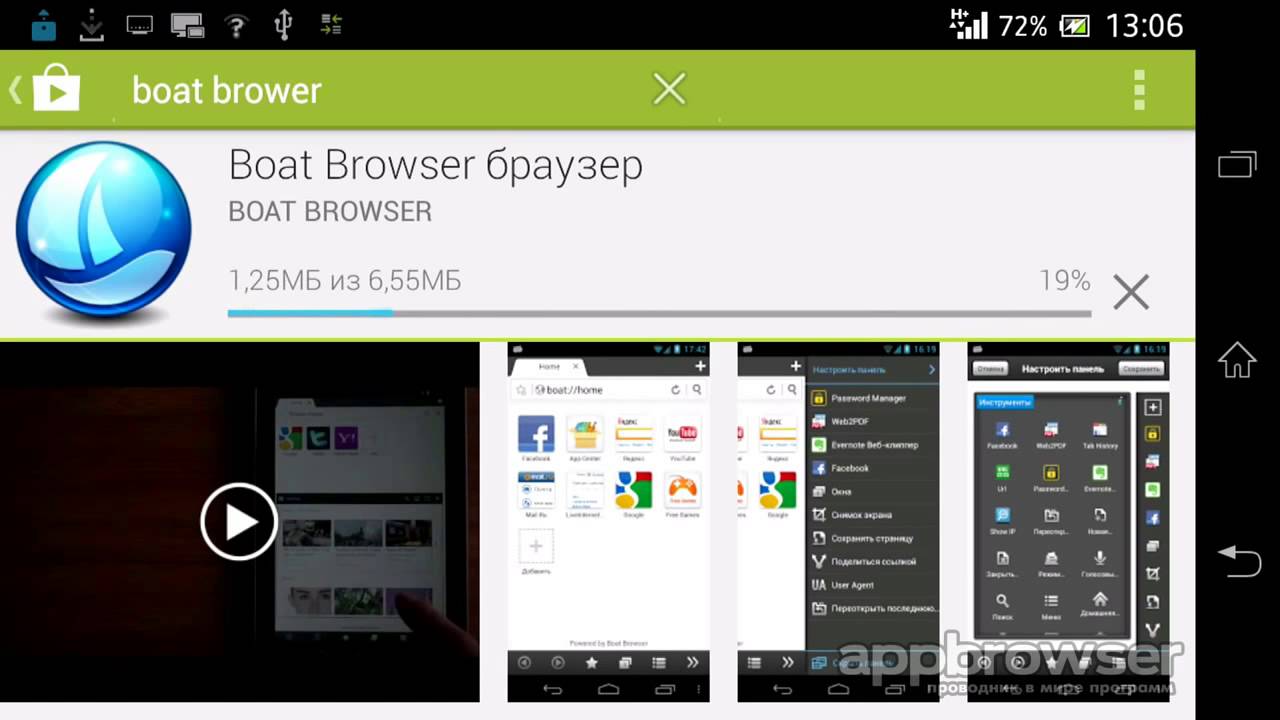This screenshot has height=720, width=1280.
Task: Click the download progress bar
Action: [659, 313]
